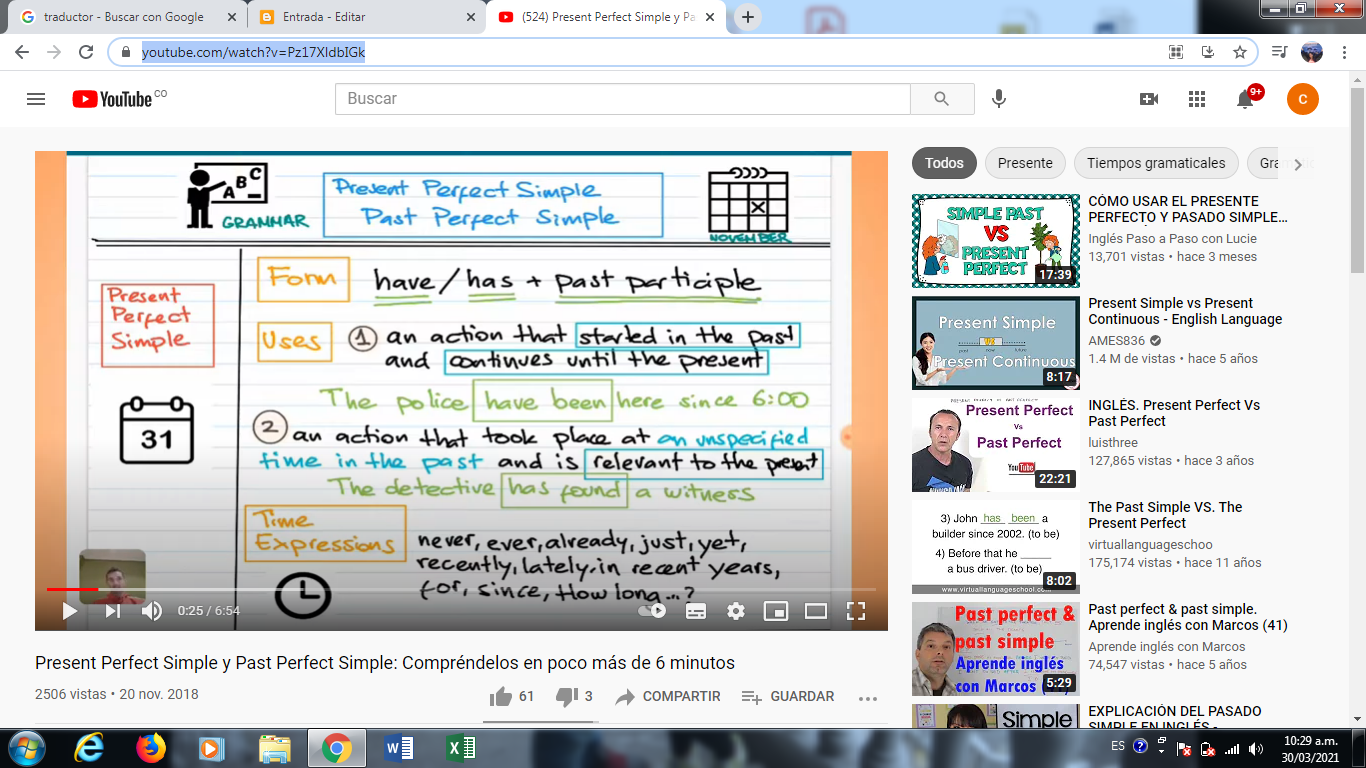
Task: Open 'Past perfect & past simple' video title
Action: (x=1188, y=617)
